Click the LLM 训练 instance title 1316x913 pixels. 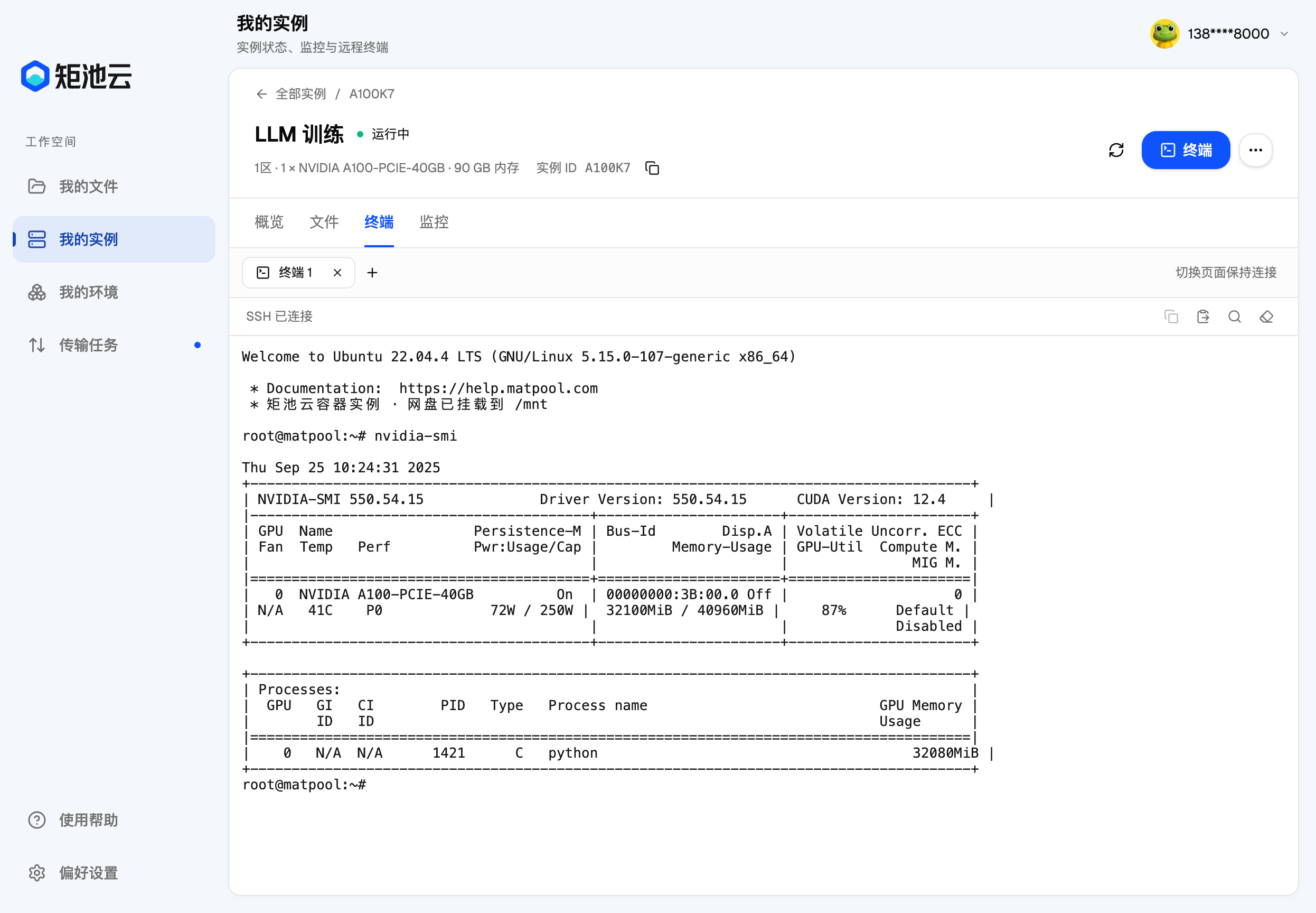click(x=299, y=134)
